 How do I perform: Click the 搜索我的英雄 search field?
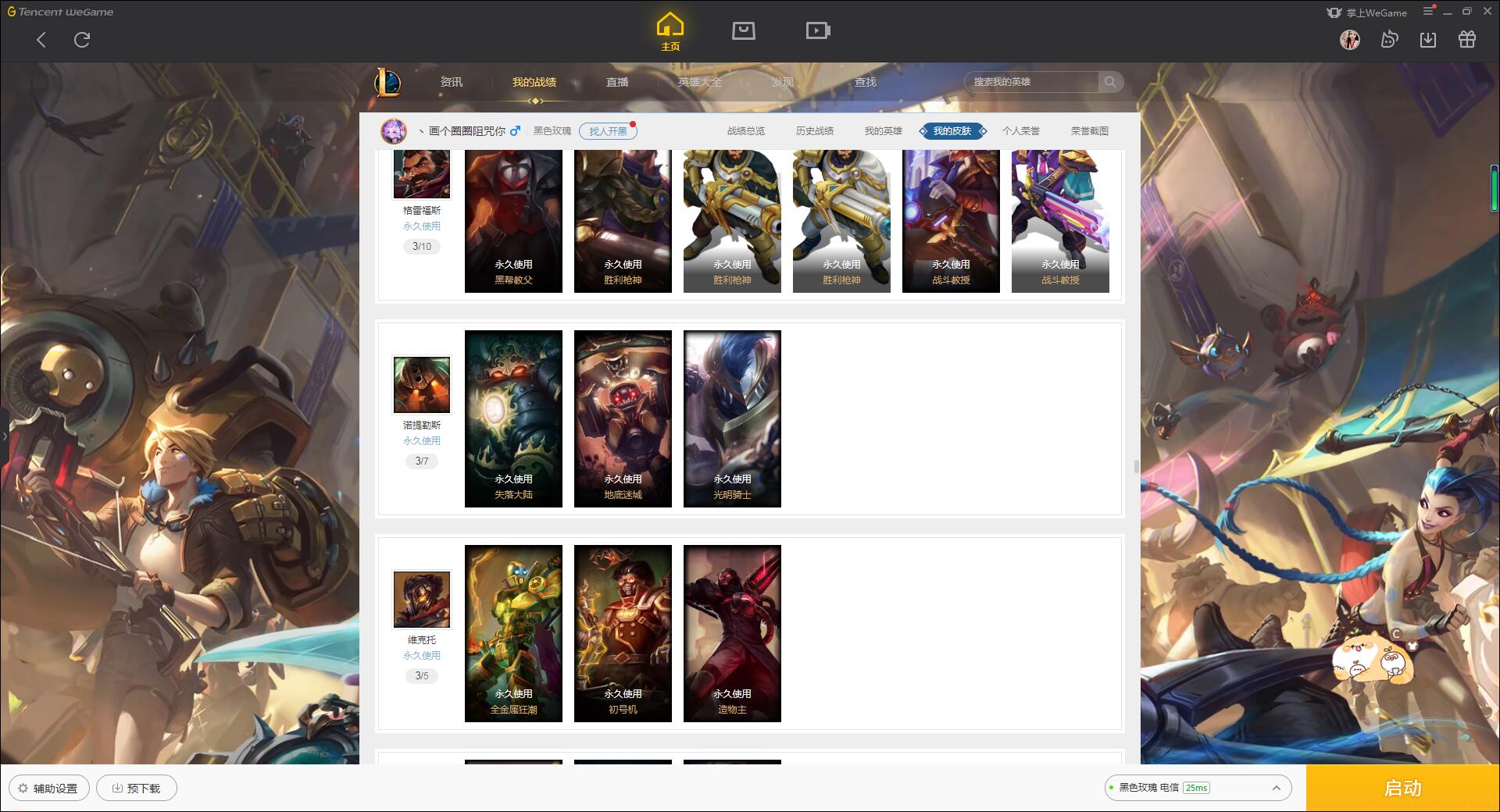point(1032,82)
